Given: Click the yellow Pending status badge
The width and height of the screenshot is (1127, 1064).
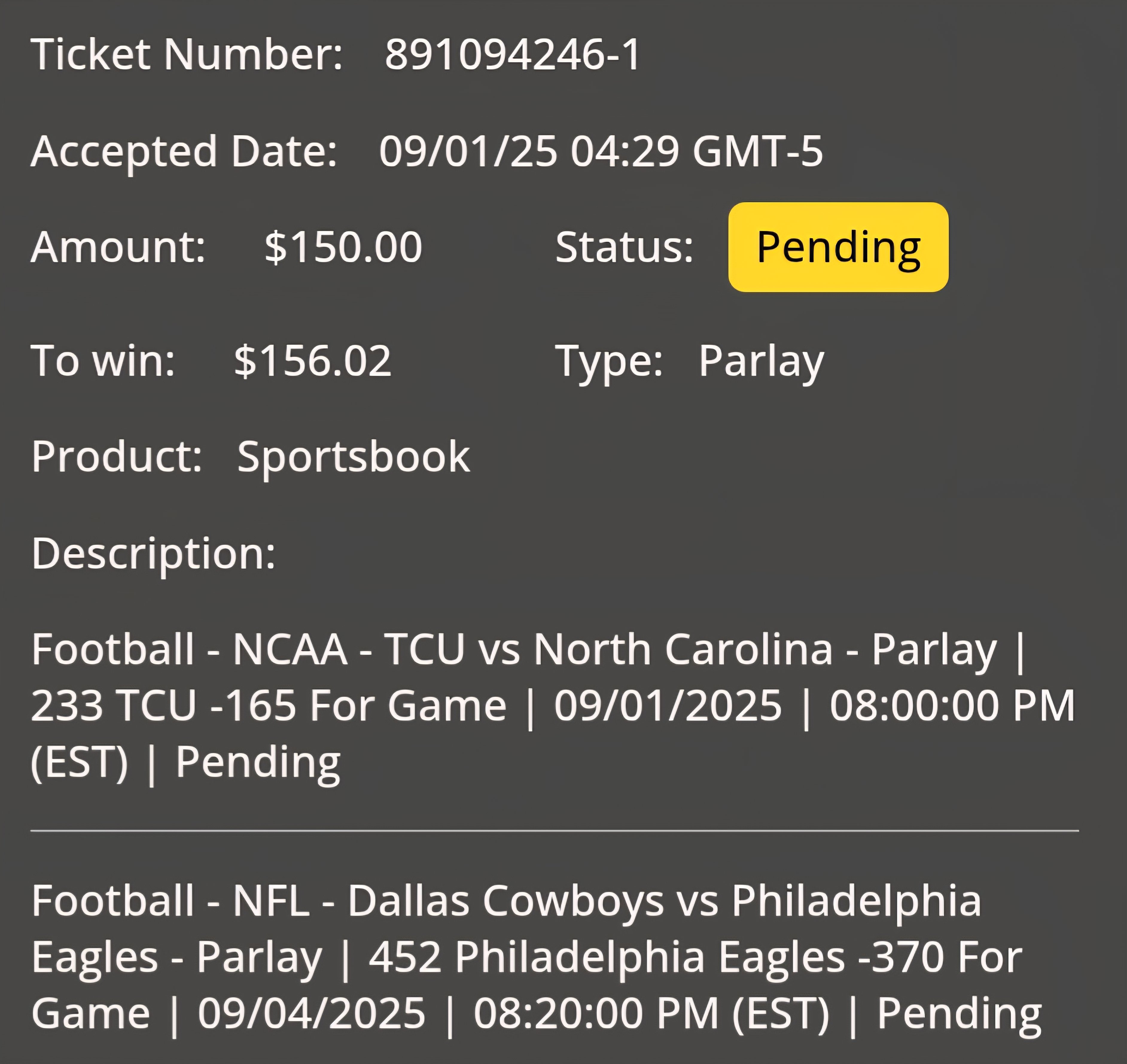Looking at the screenshot, I should coord(838,247).
